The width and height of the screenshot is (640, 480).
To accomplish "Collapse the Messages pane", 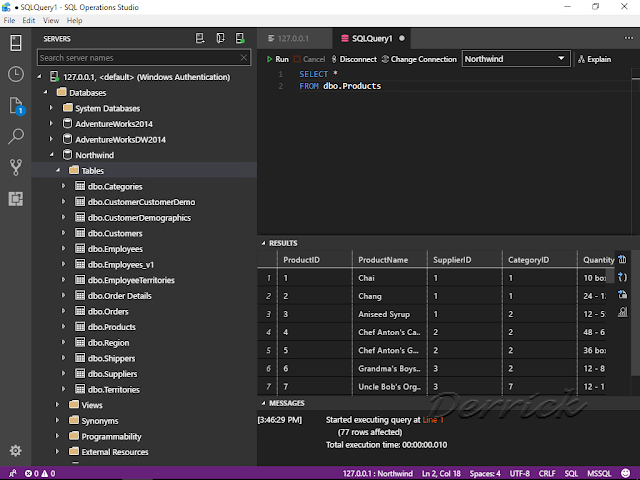I will (263, 403).
